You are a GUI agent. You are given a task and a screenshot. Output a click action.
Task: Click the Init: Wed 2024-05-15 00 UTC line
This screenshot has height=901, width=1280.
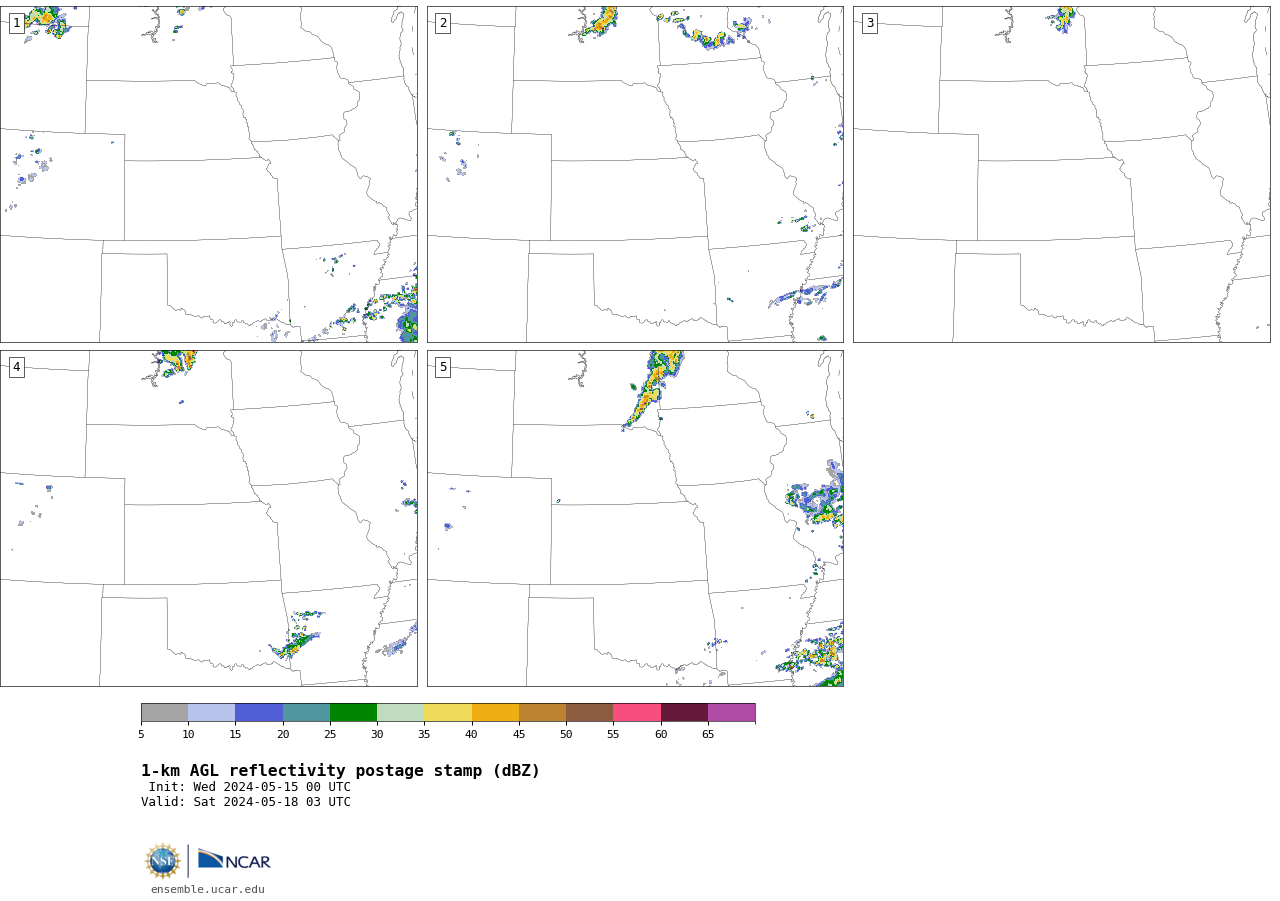click(x=250, y=787)
